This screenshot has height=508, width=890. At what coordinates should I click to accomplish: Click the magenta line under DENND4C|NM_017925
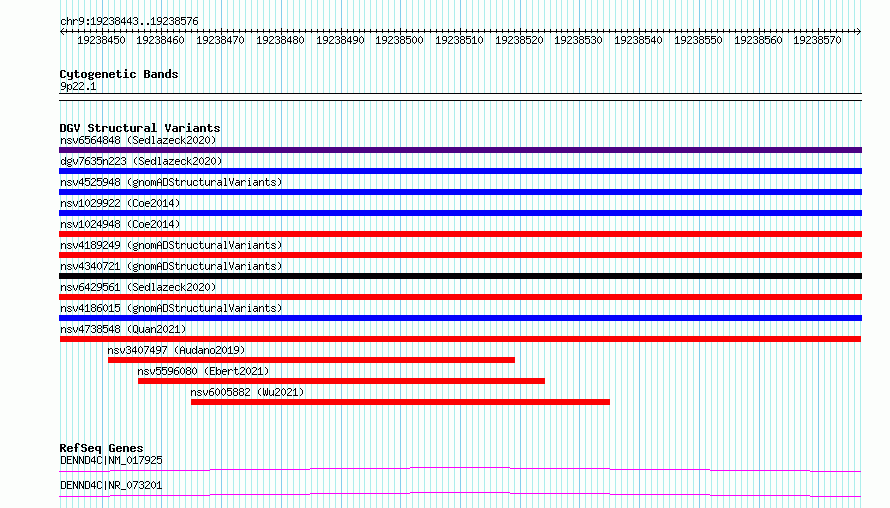pyautogui.click(x=460, y=469)
